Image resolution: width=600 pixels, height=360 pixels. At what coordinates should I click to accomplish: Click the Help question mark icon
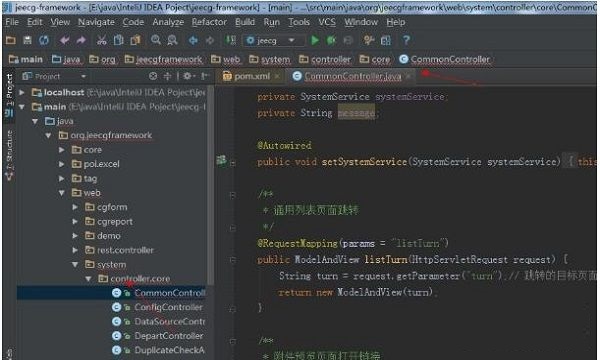pos(406,40)
